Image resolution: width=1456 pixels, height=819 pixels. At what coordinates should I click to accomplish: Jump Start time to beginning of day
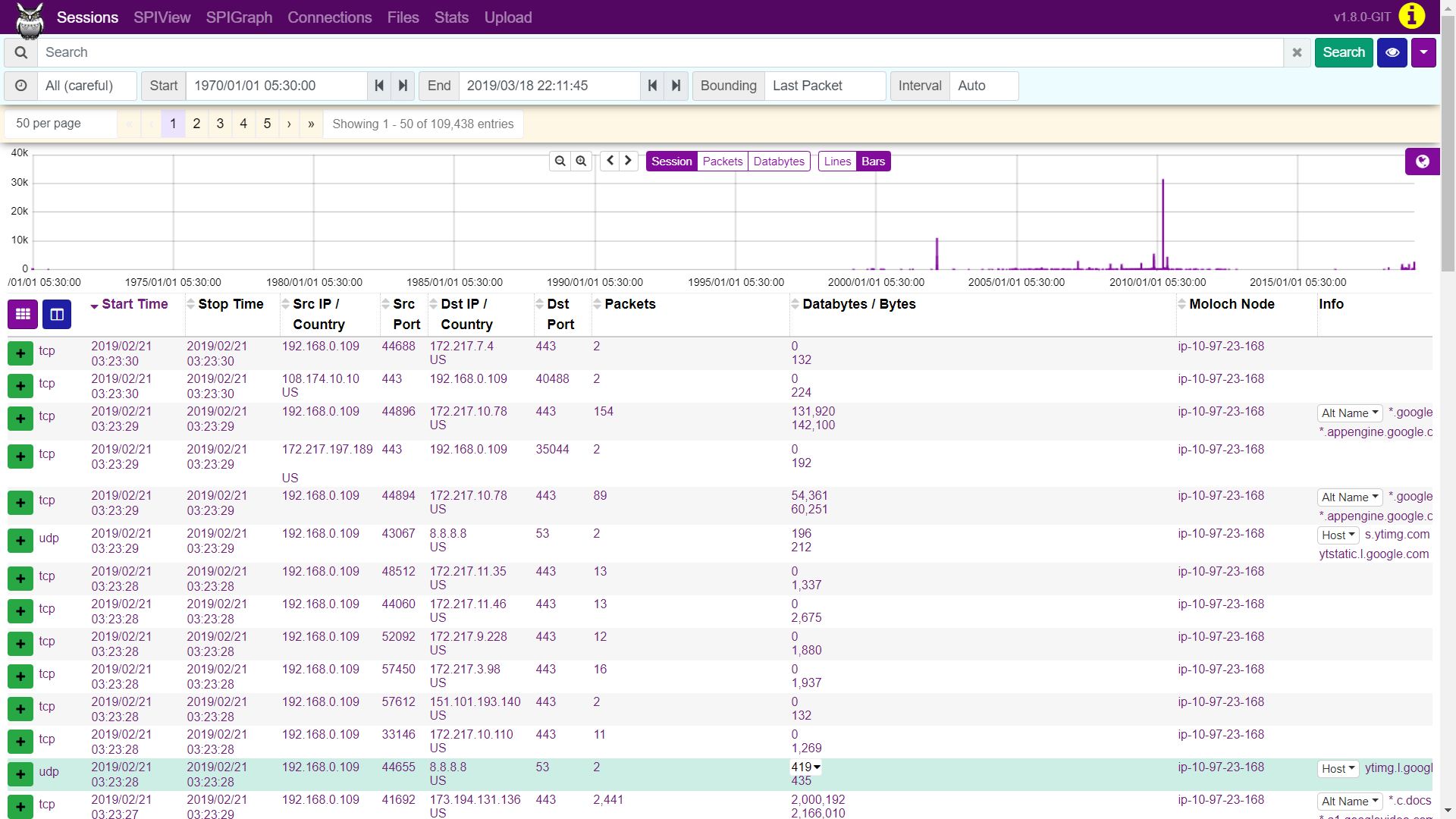(x=379, y=86)
